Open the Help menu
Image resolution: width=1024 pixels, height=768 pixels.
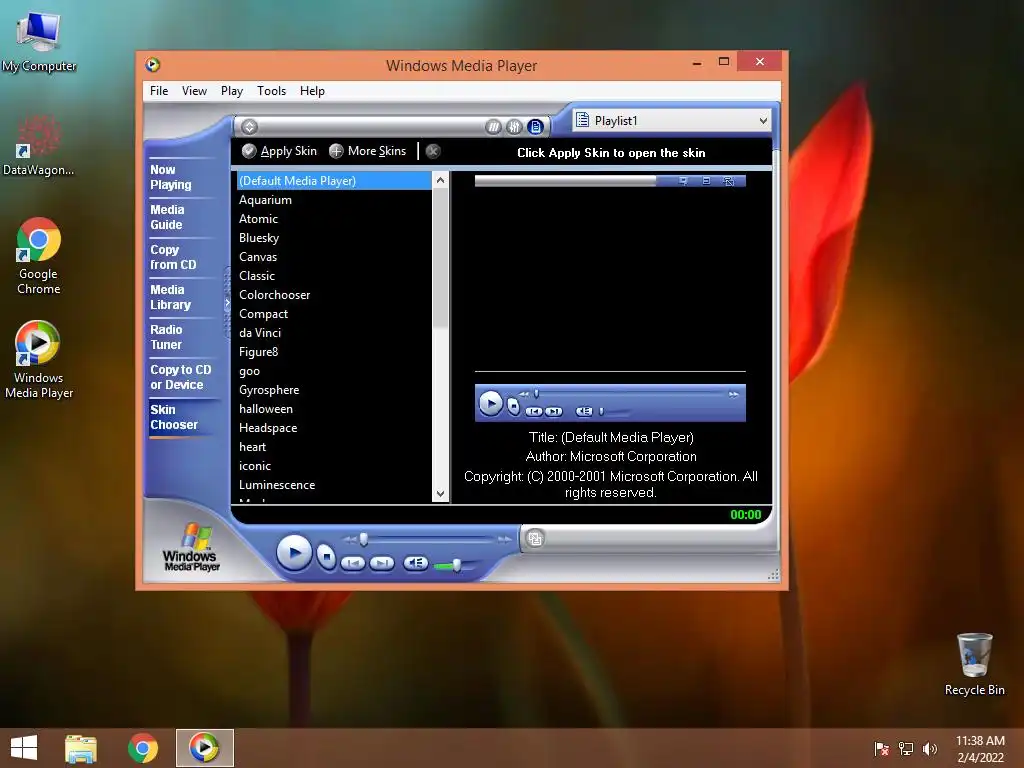point(312,91)
